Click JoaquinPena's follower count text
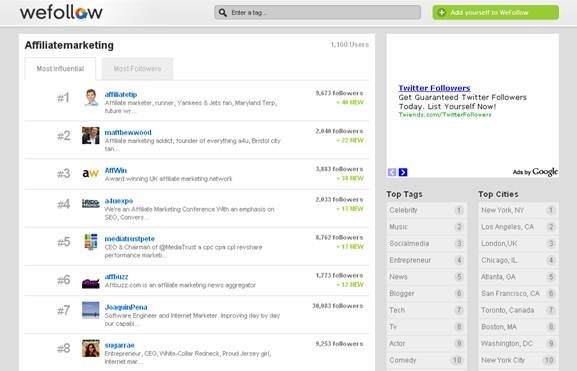577x371 pixels. click(x=338, y=306)
